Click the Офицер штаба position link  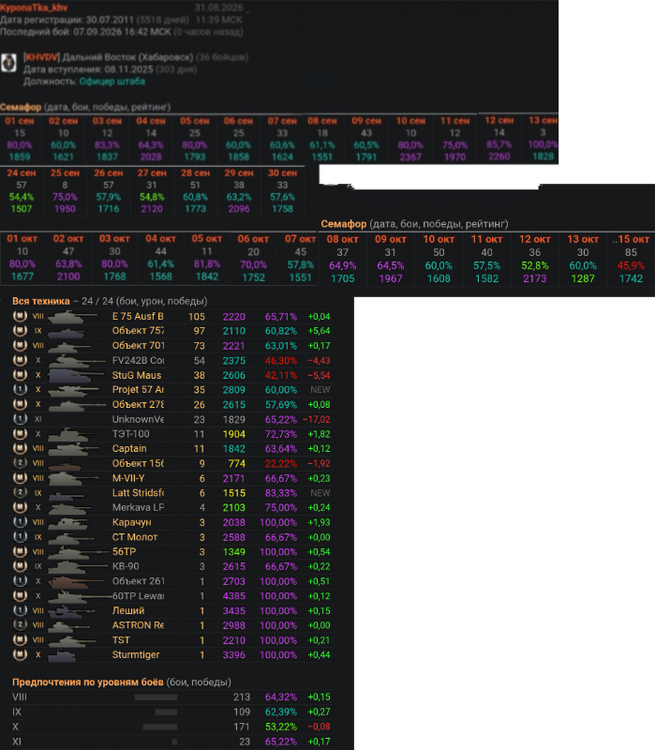click(x=112, y=81)
